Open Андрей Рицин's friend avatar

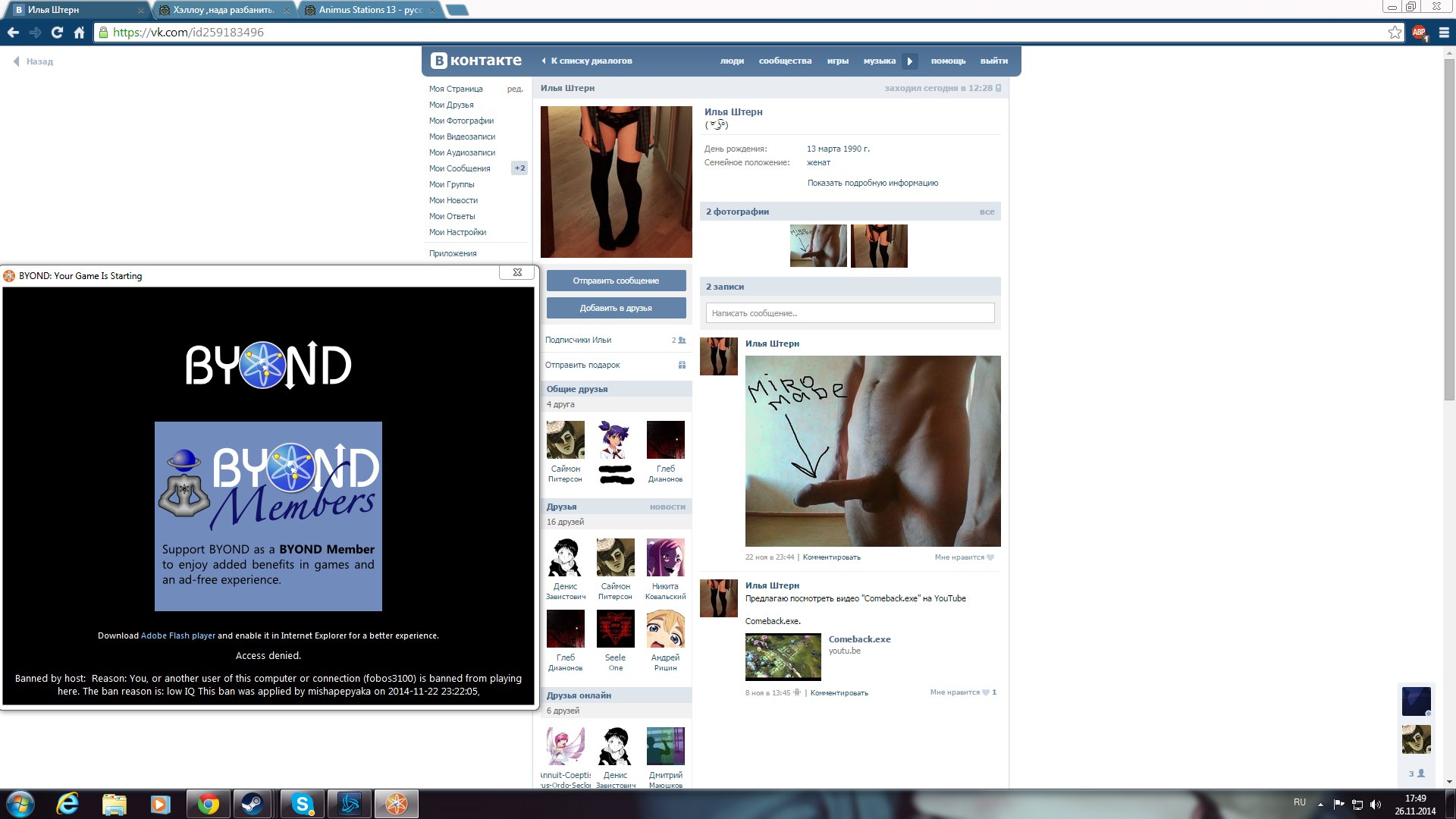point(665,629)
